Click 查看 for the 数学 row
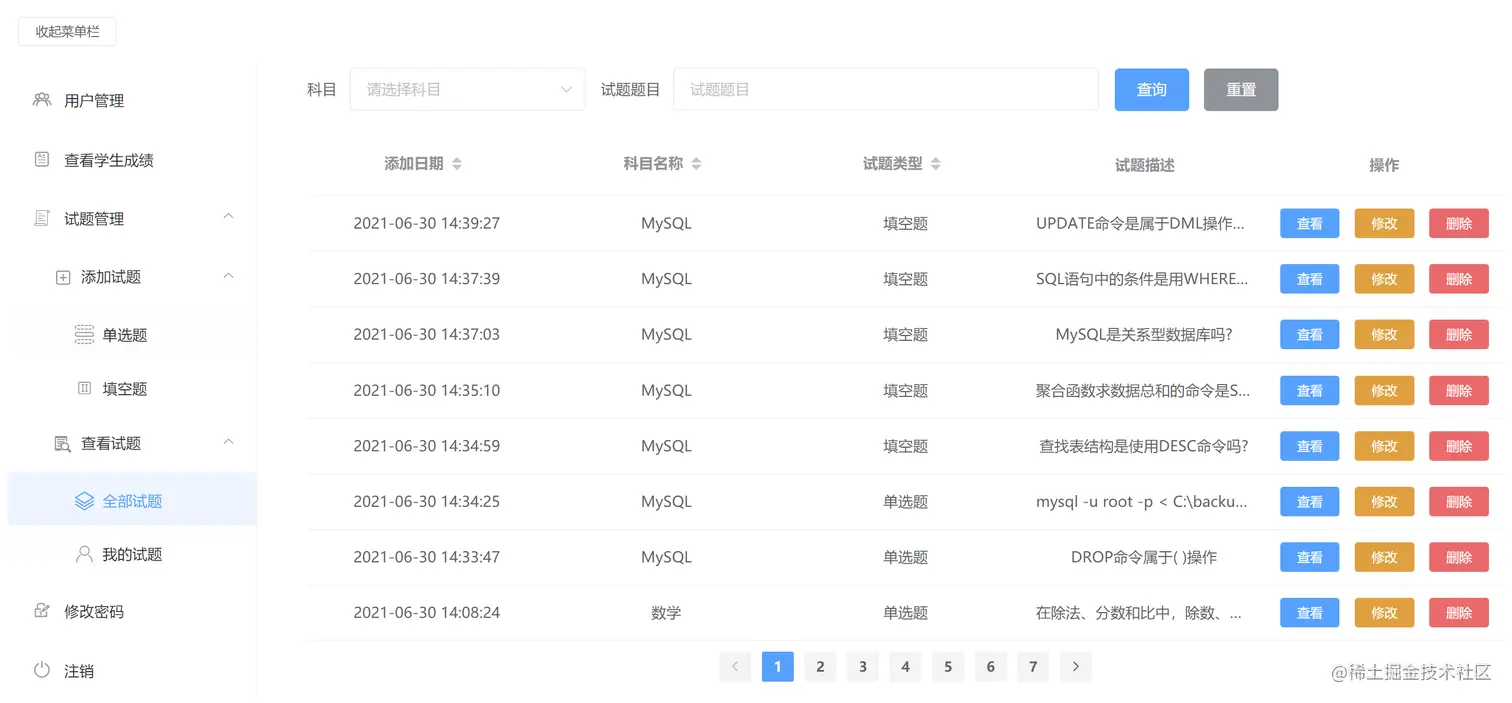The image size is (1512, 703). click(x=1310, y=612)
